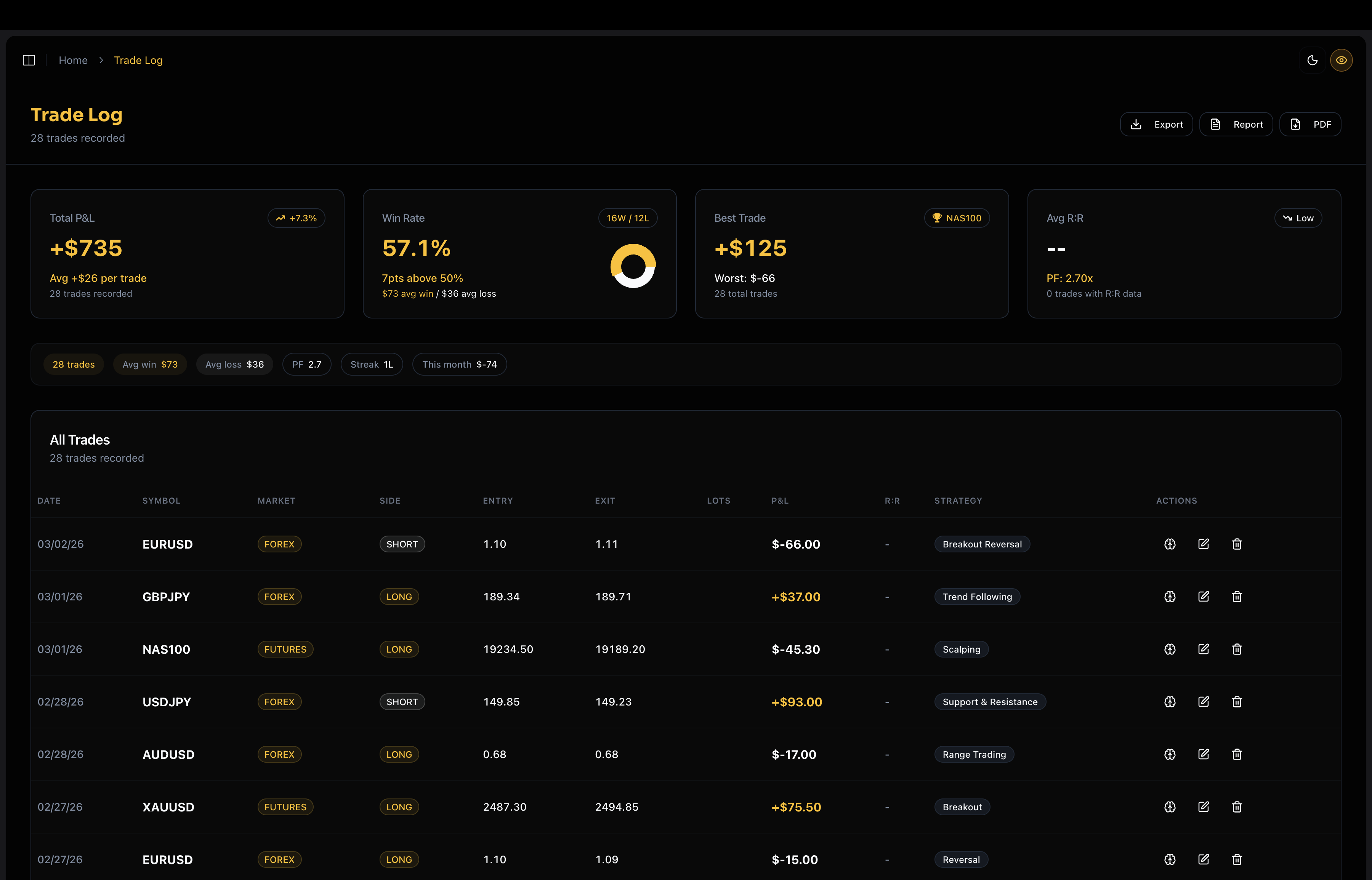Open AI insights for the USDJPY trade
Viewport: 1372px width, 880px height.
point(1169,702)
